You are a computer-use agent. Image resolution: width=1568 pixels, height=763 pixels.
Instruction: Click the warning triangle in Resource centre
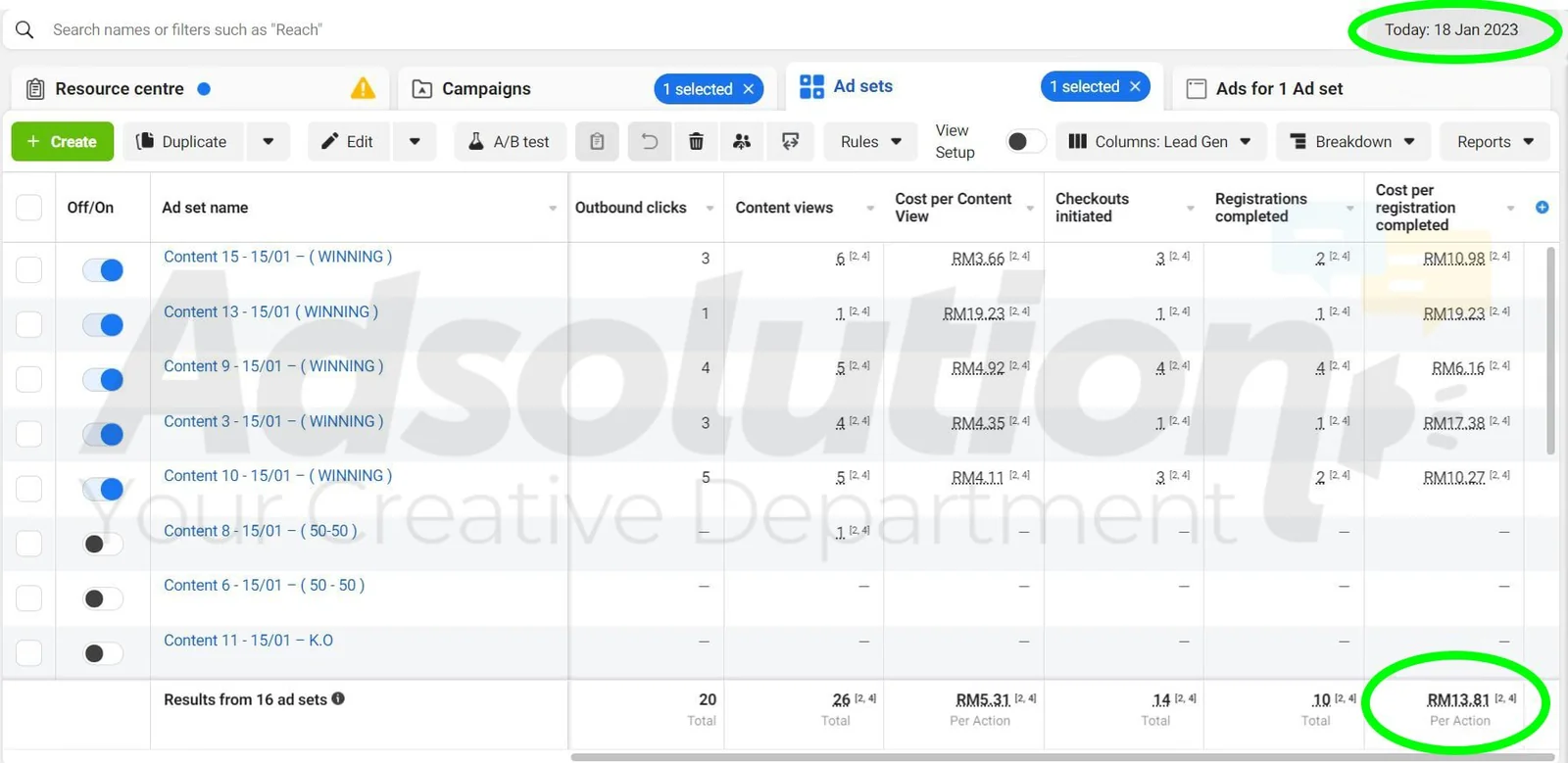click(363, 88)
